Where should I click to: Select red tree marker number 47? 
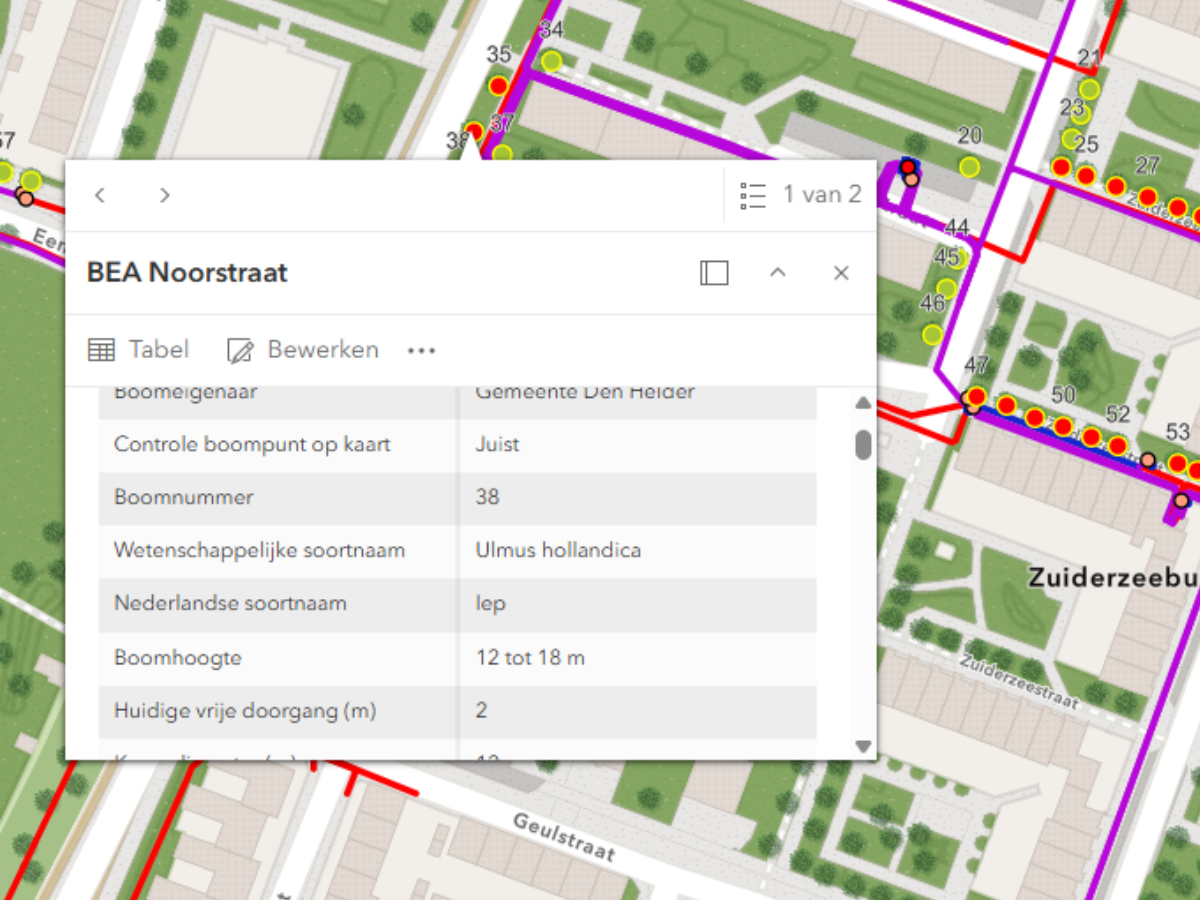pyautogui.click(x=977, y=397)
